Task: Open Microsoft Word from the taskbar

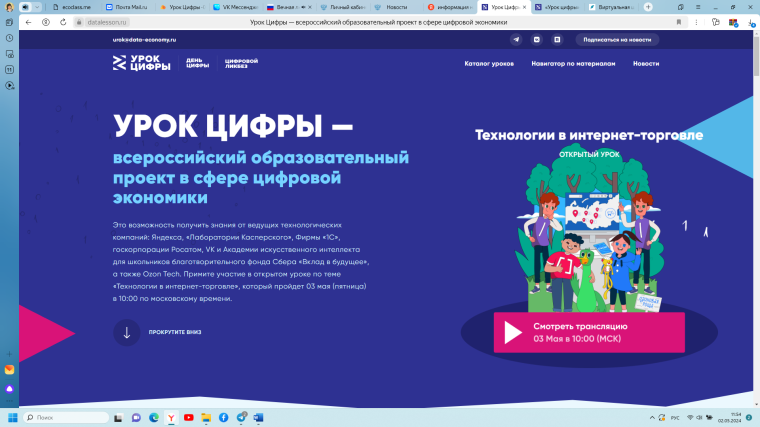Action: pyautogui.click(x=258, y=417)
